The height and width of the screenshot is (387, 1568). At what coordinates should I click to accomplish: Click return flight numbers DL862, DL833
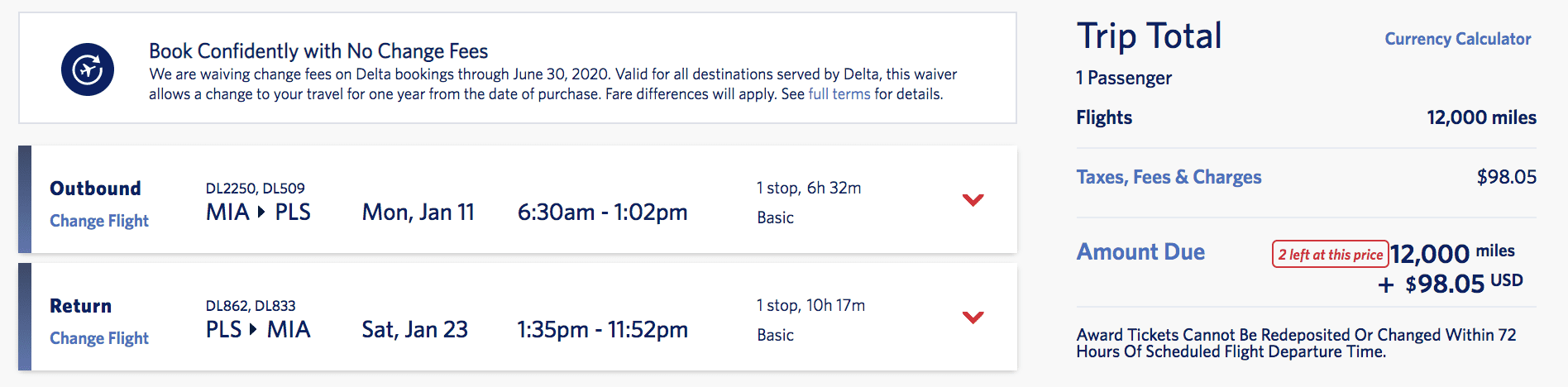251,306
